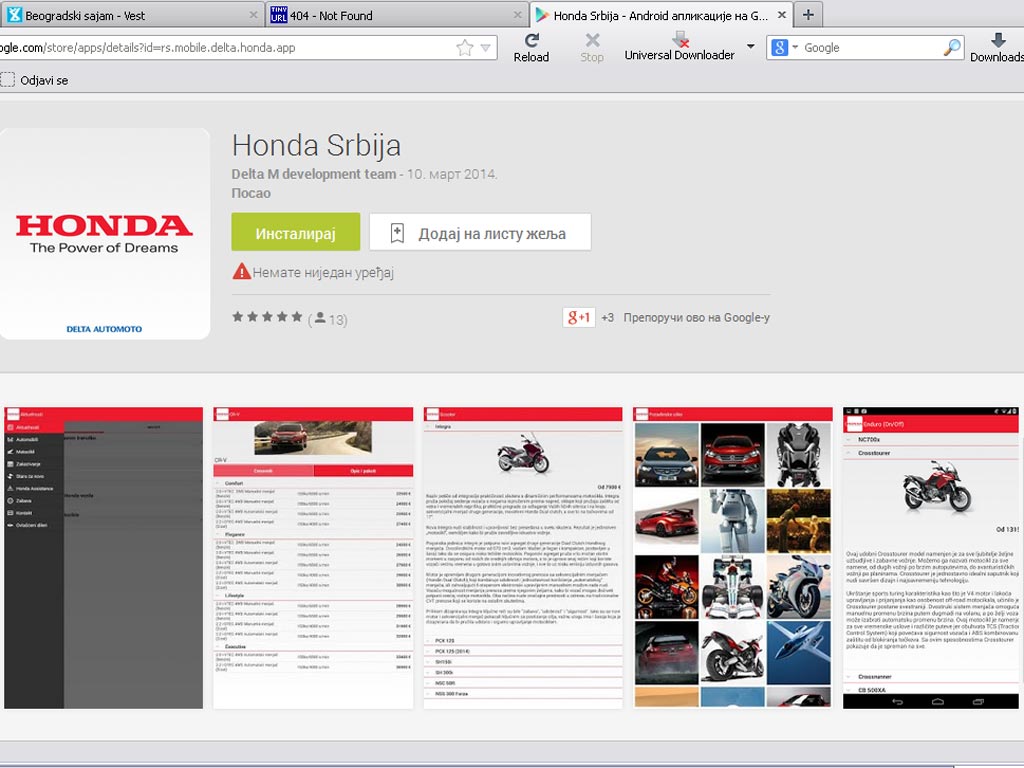Click the five-star rating display
The image size is (1024, 768).
pyautogui.click(x=267, y=317)
